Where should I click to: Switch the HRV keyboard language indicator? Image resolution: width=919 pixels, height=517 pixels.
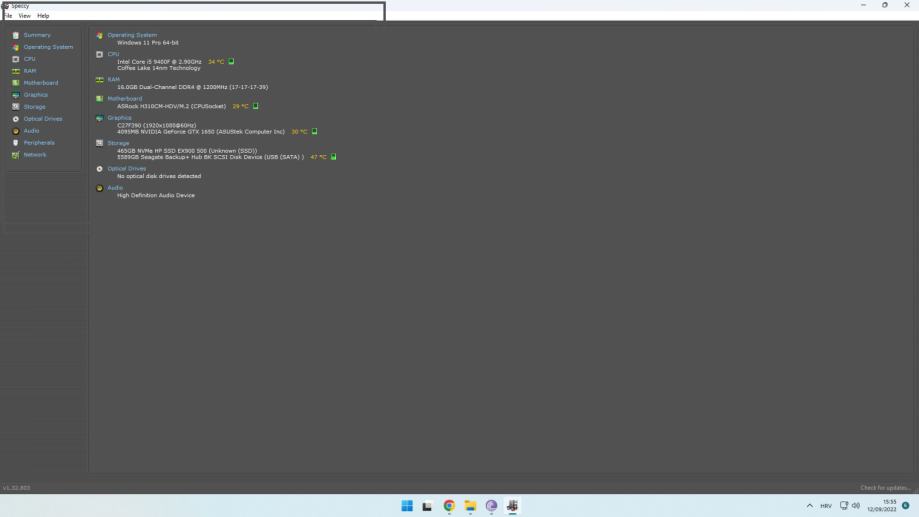click(x=826, y=506)
